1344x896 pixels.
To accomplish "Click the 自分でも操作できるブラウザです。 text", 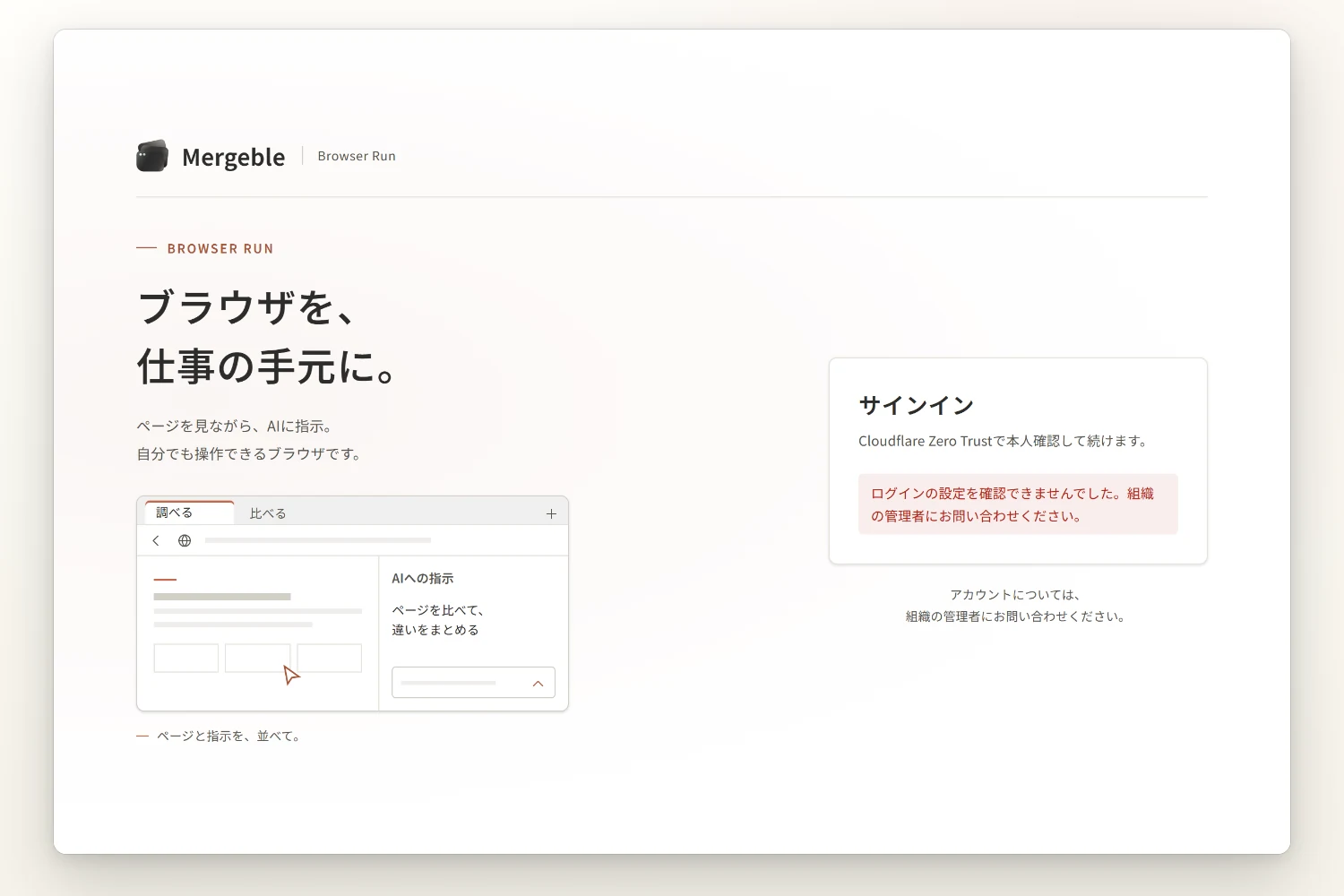I will pos(251,454).
